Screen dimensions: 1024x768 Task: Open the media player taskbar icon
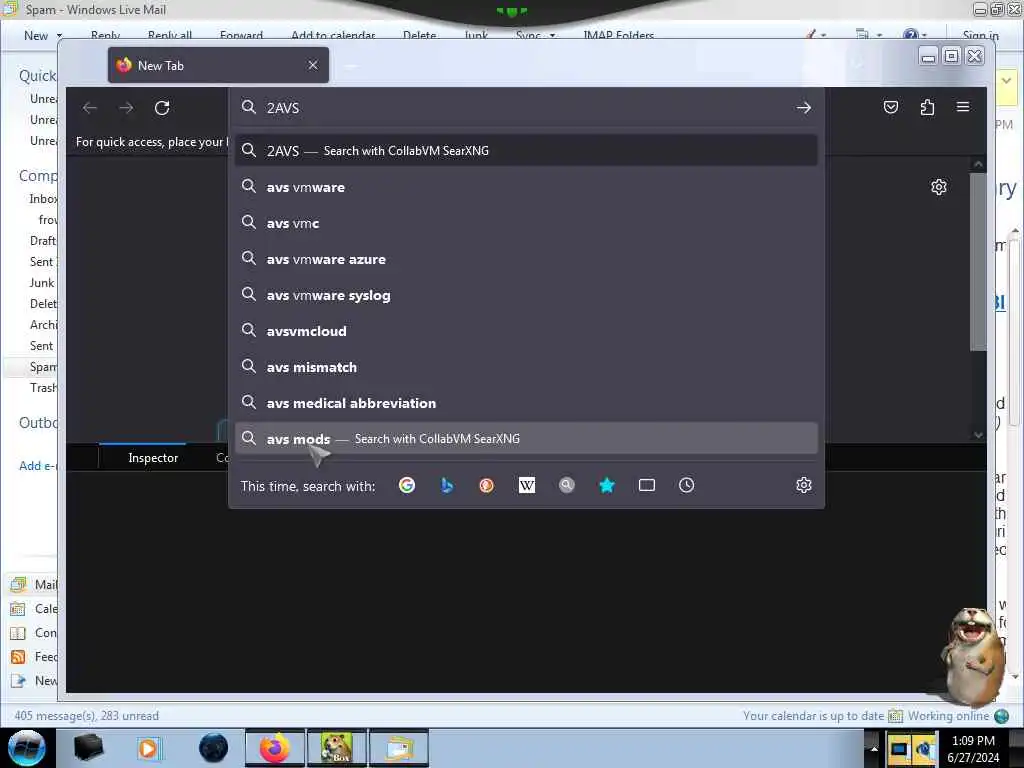[150, 748]
